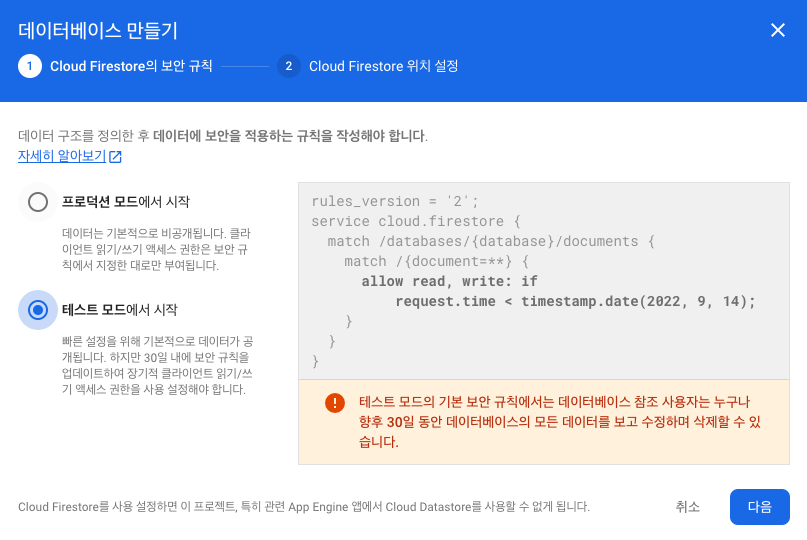Screen dimensions: 807x540
Task: Click the red 테스트 모드의 기본 보안 규칙 warning
Action: 560,422
